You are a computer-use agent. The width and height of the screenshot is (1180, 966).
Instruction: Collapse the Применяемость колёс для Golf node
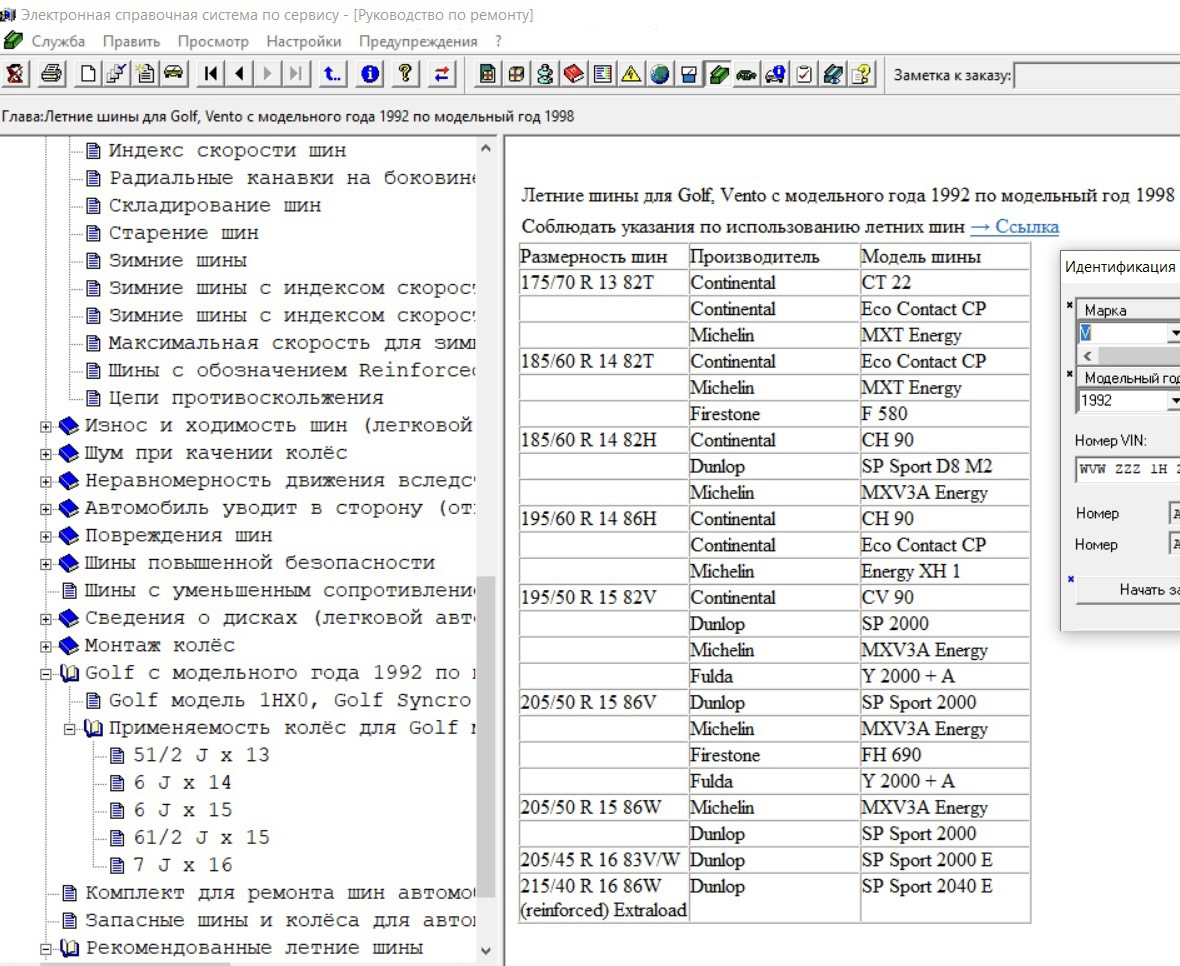tap(70, 729)
